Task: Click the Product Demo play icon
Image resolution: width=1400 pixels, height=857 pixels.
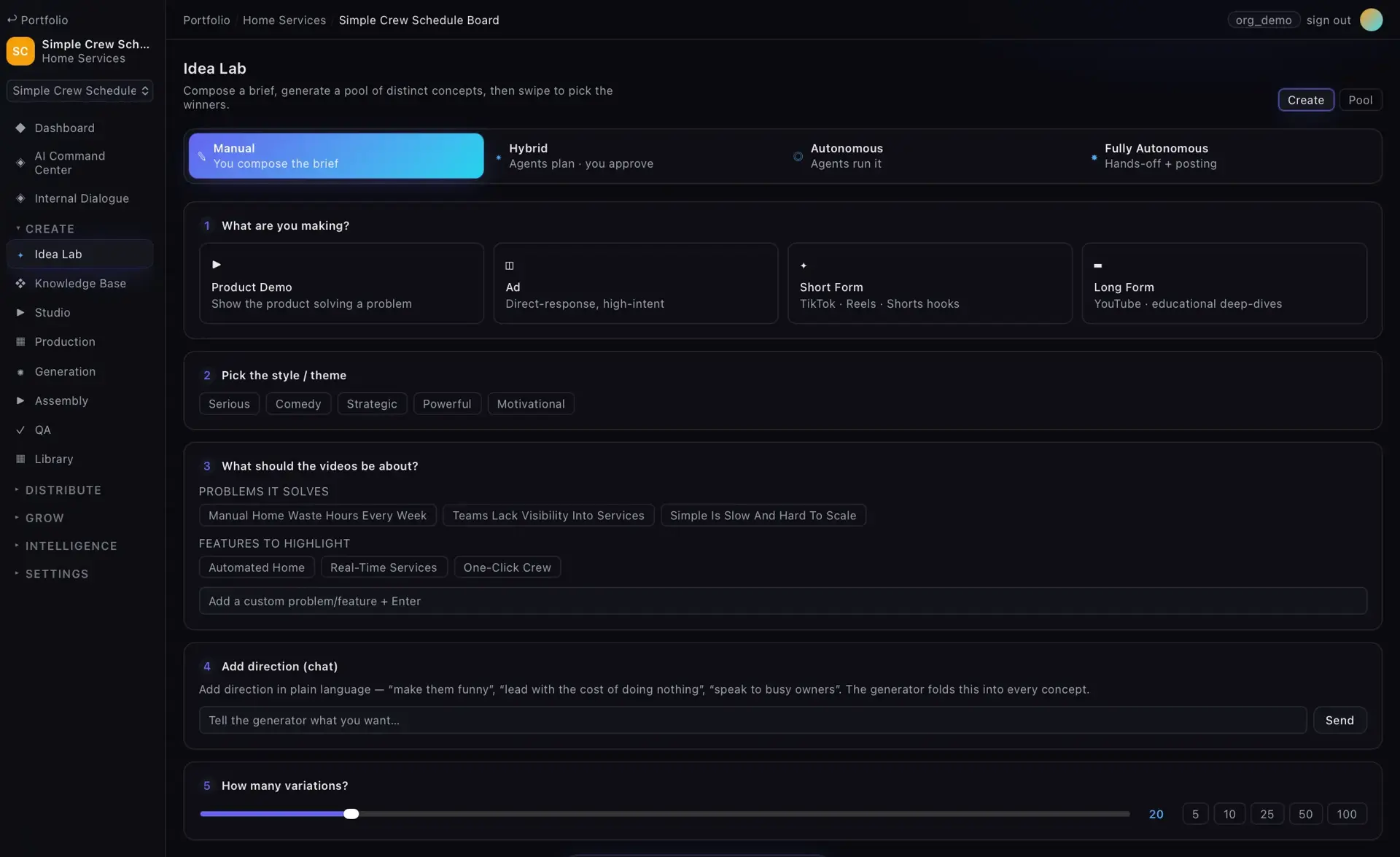Action: (217, 264)
